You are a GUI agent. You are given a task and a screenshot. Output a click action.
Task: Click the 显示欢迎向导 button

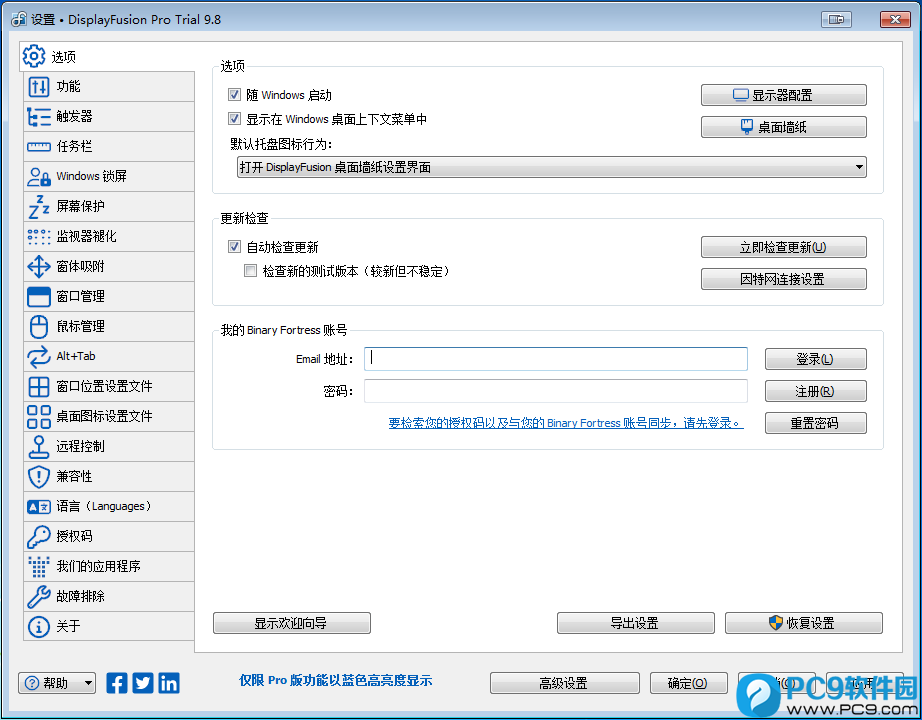pos(292,623)
